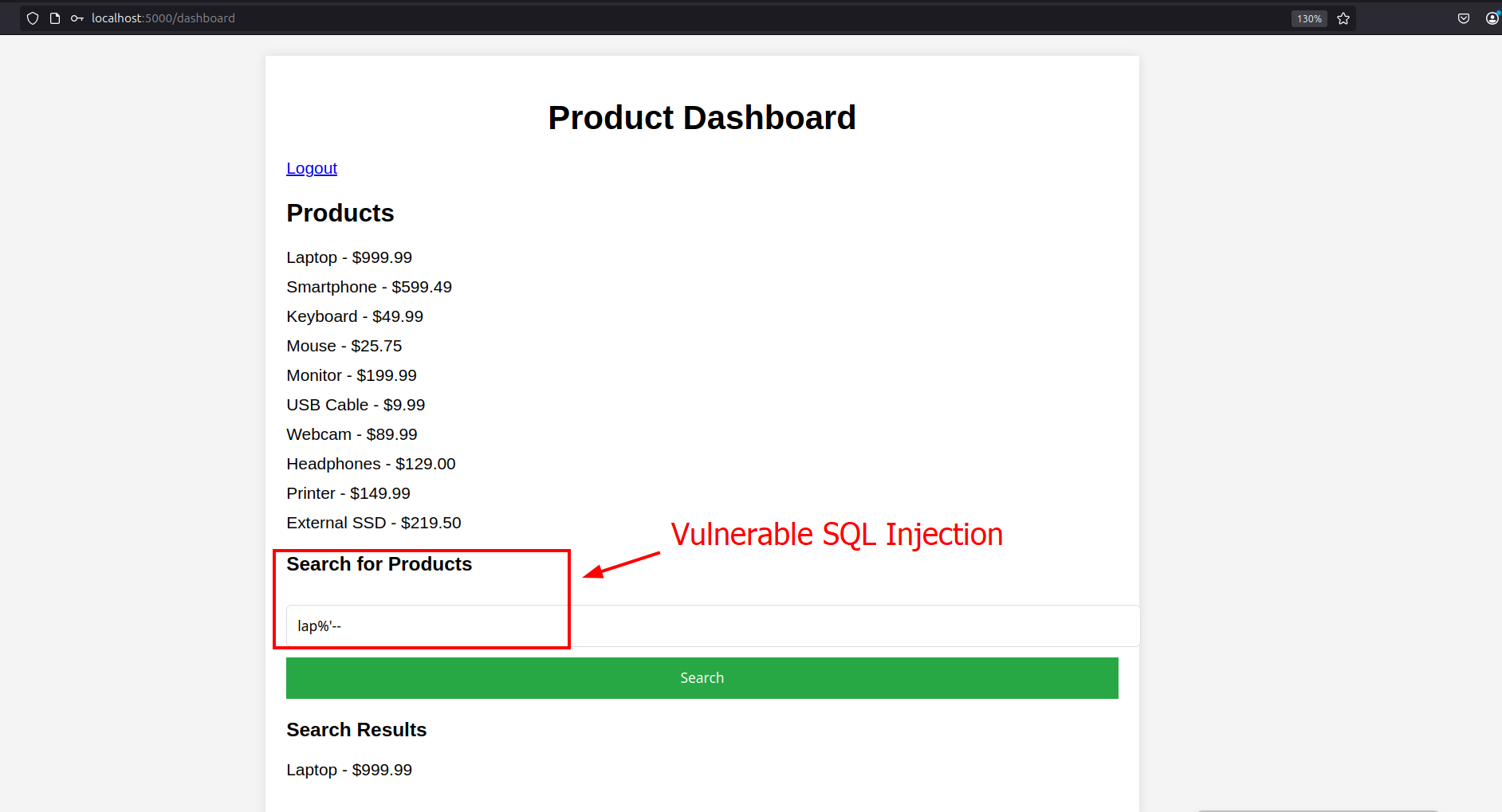Click the Laptop - $999.99 search result
Viewport: 1502px width, 812px height.
[349, 770]
